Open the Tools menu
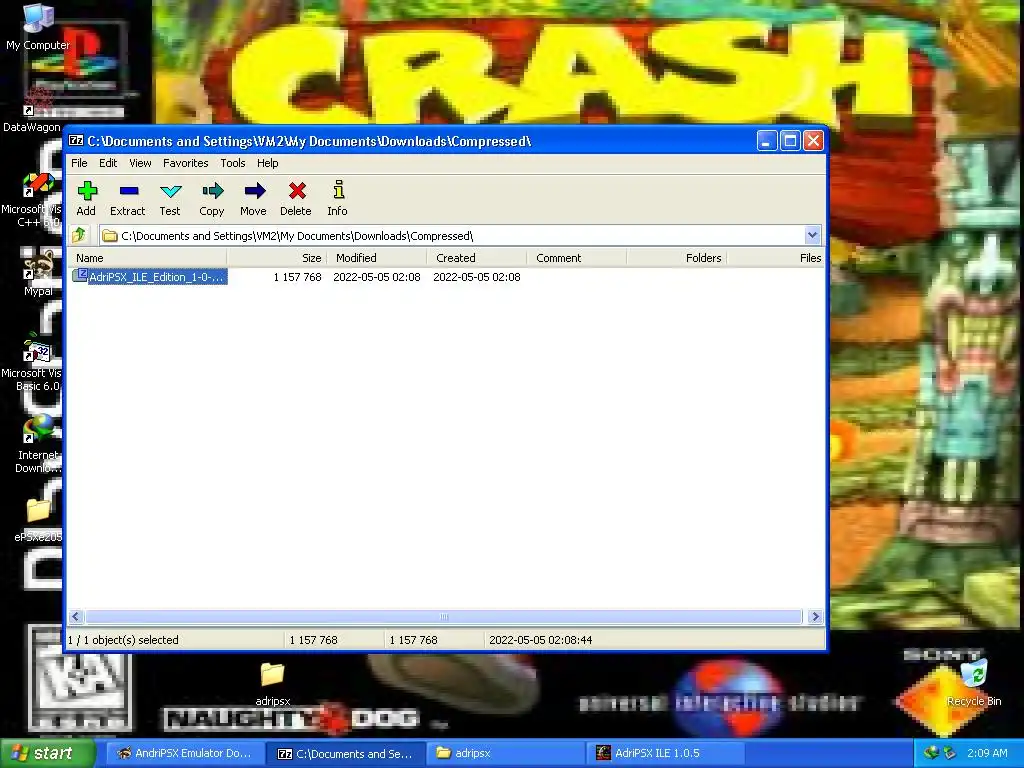Viewport: 1024px width, 768px height. (232, 163)
